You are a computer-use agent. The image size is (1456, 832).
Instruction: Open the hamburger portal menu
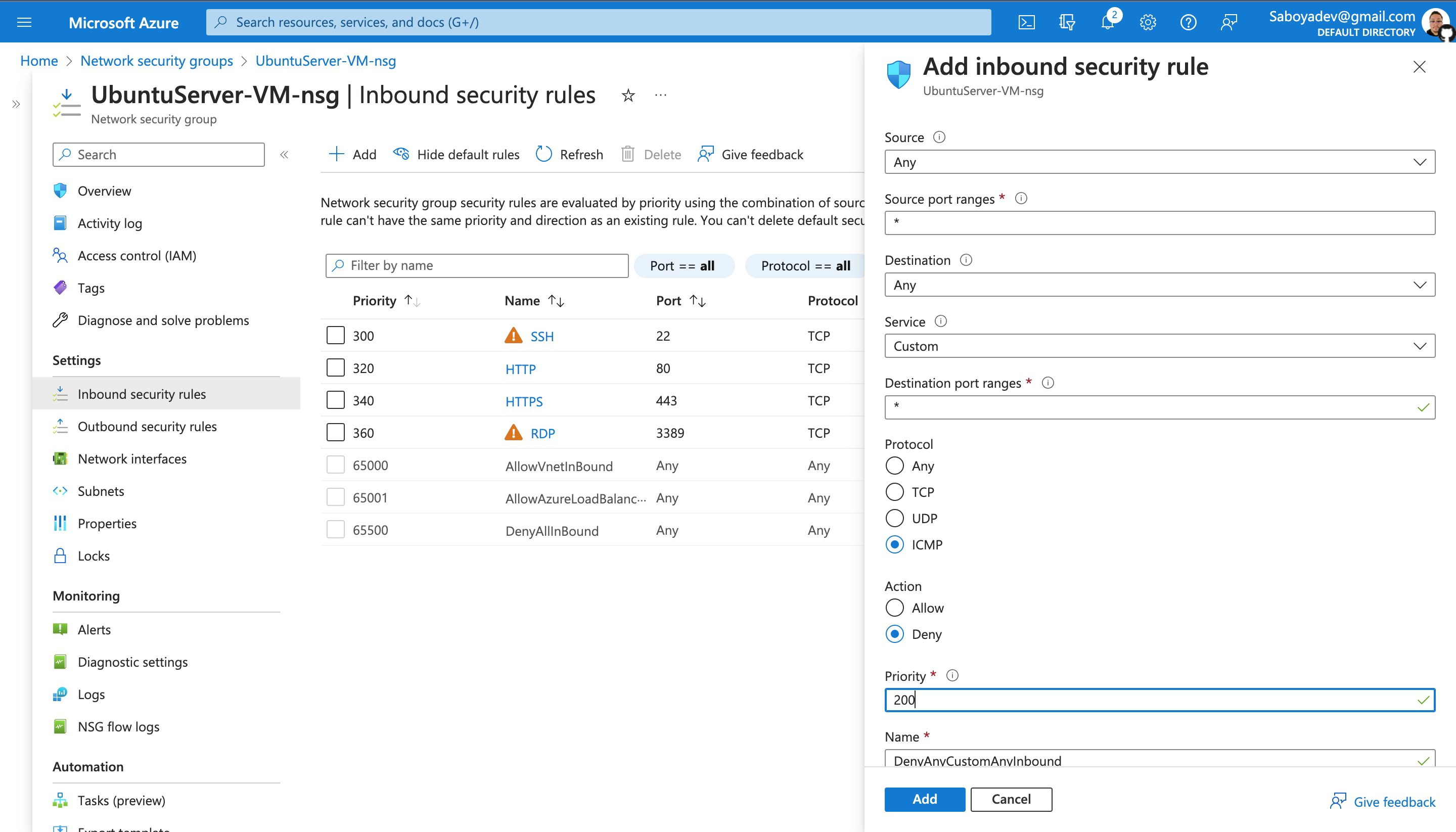[x=24, y=22]
